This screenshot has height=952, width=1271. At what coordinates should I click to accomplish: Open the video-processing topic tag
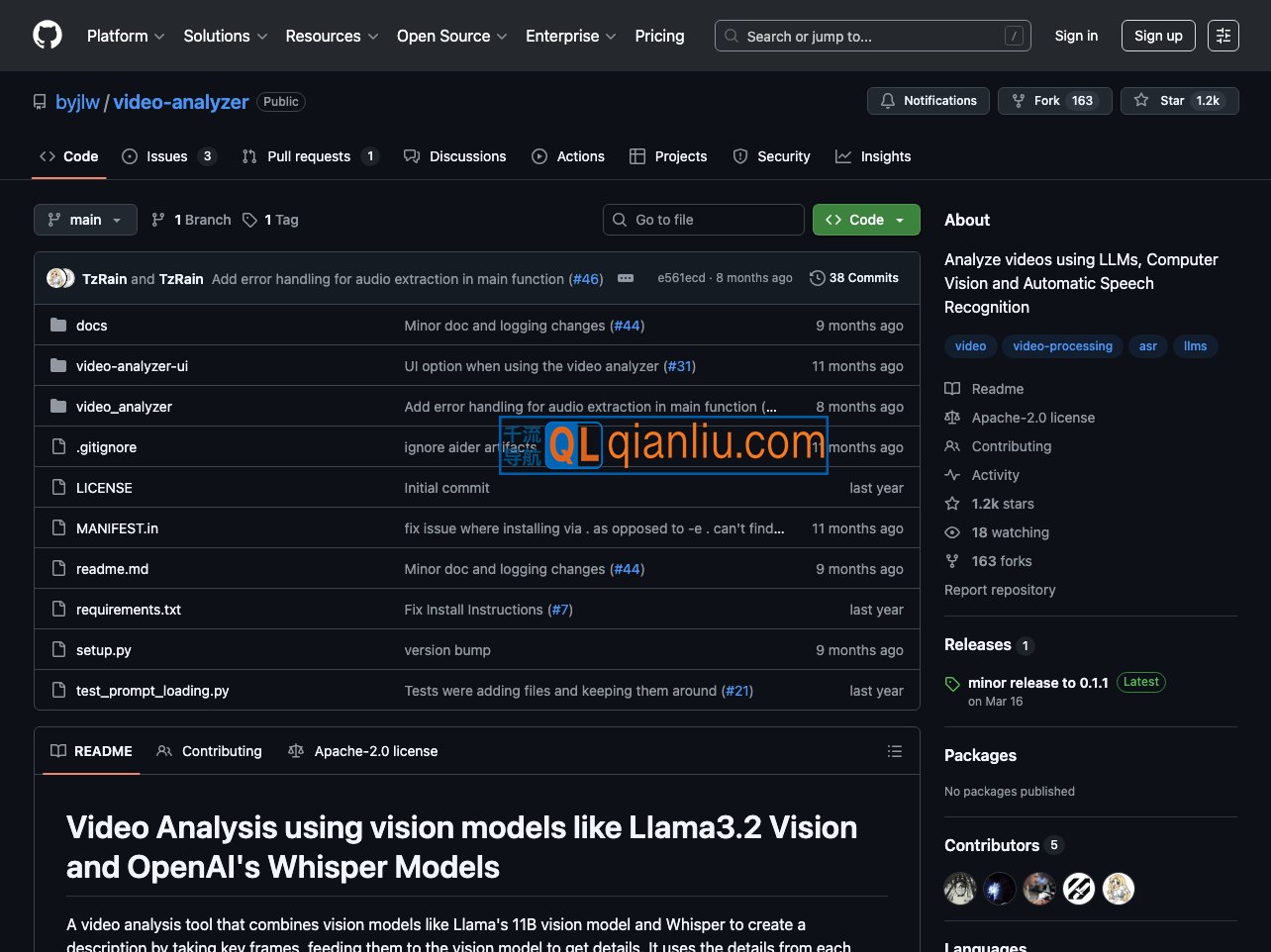tap(1062, 346)
